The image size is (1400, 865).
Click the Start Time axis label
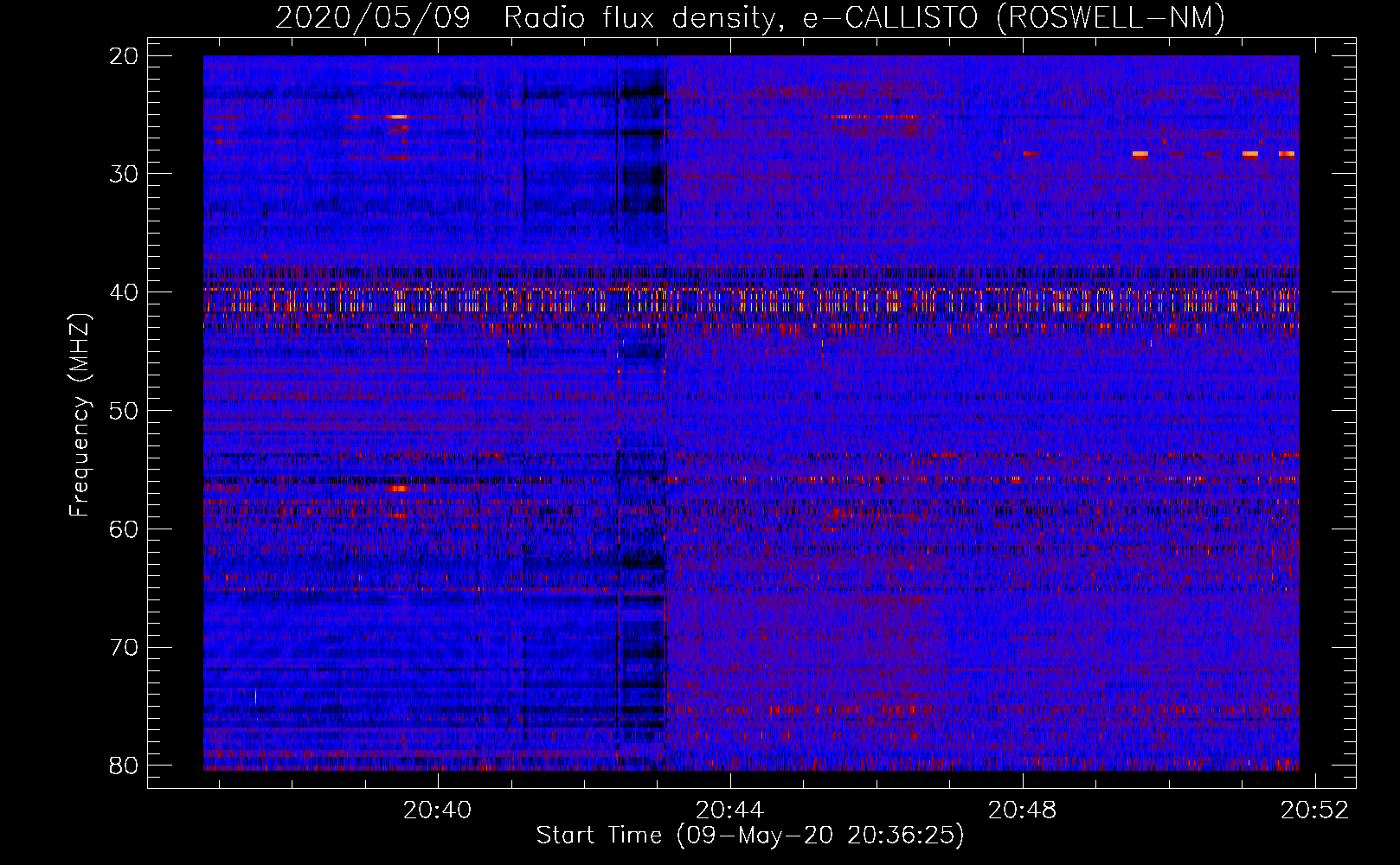coord(750,836)
